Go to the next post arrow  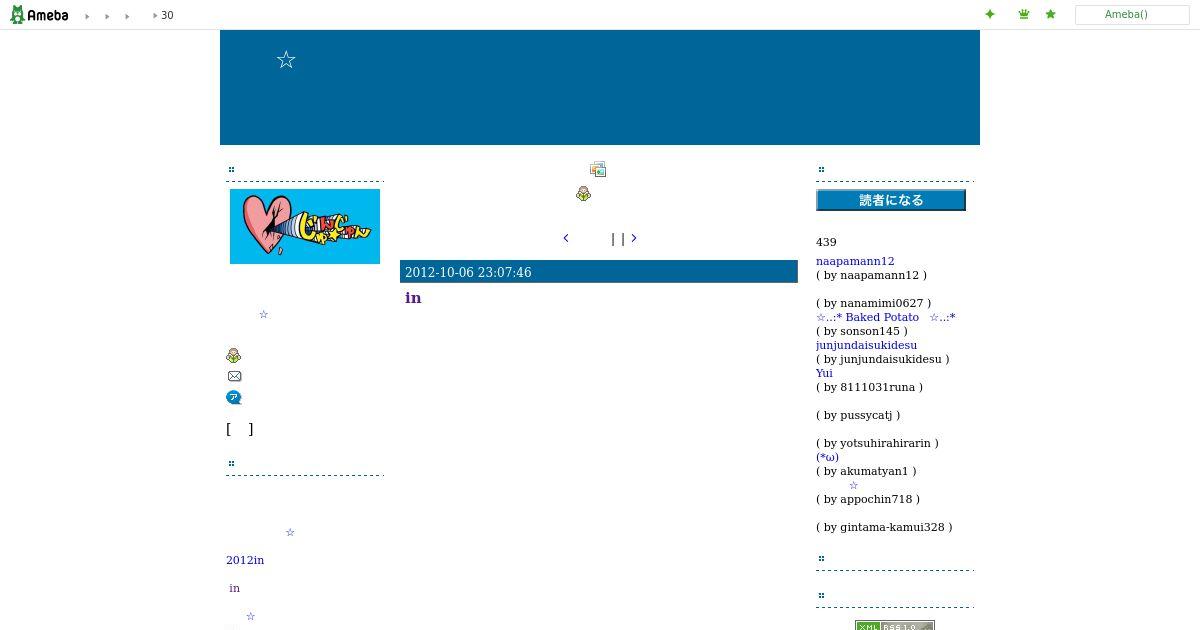coord(634,238)
